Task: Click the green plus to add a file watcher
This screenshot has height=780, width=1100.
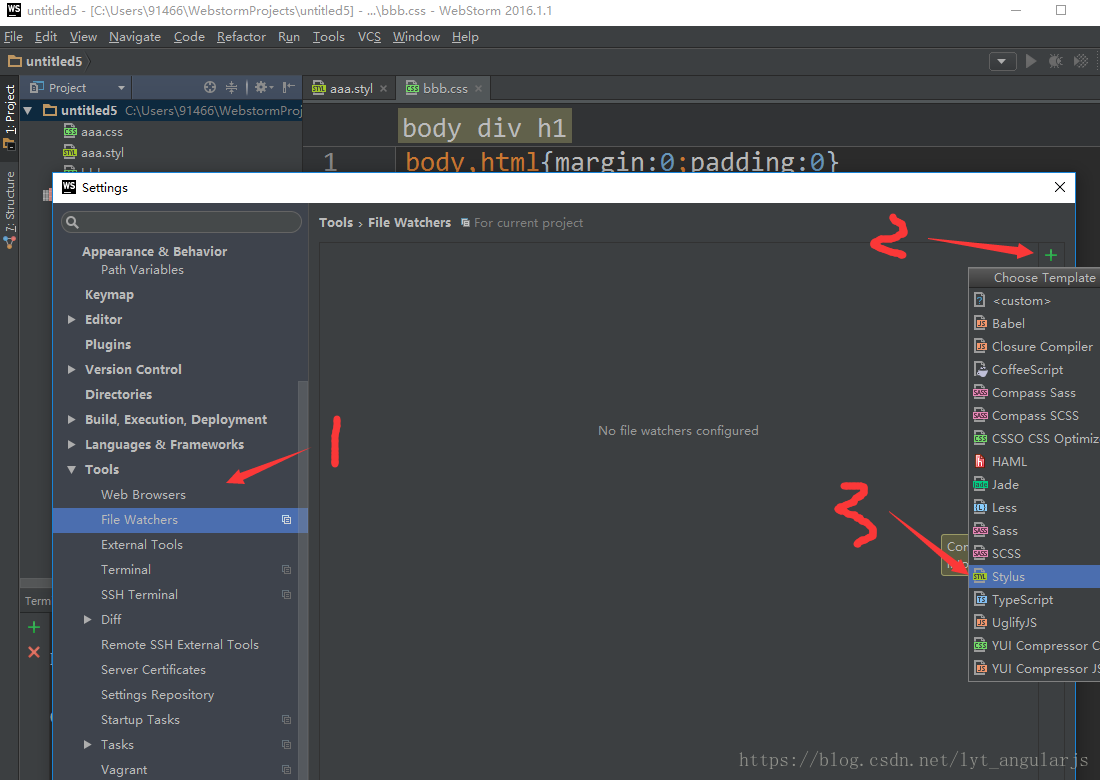Action: [x=1050, y=255]
